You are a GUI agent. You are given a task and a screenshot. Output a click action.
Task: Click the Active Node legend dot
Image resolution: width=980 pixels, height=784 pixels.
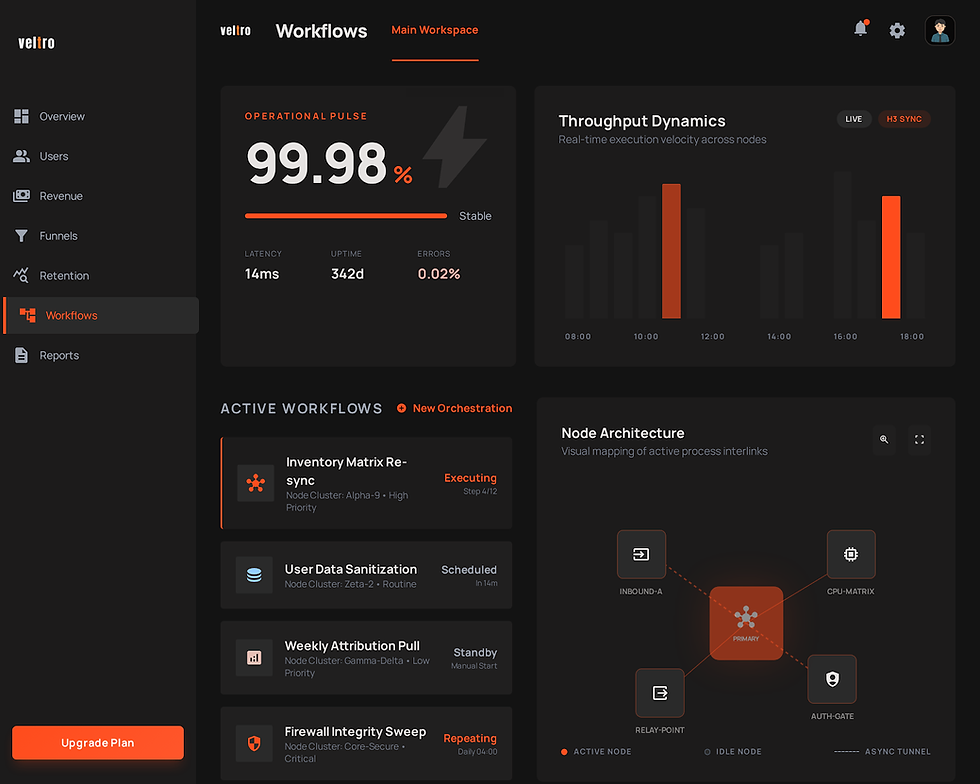pos(564,751)
